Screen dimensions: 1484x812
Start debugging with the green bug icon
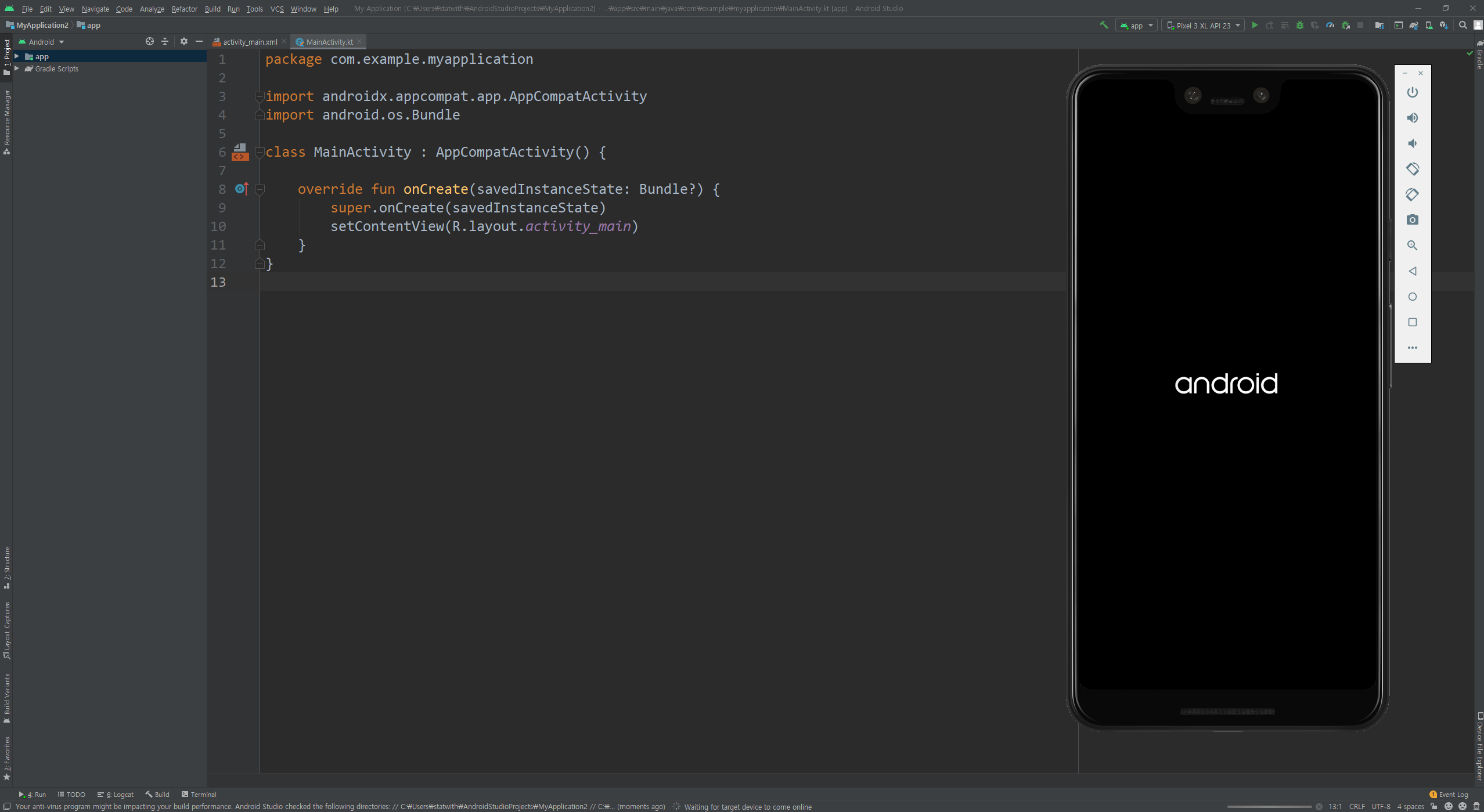(1300, 26)
